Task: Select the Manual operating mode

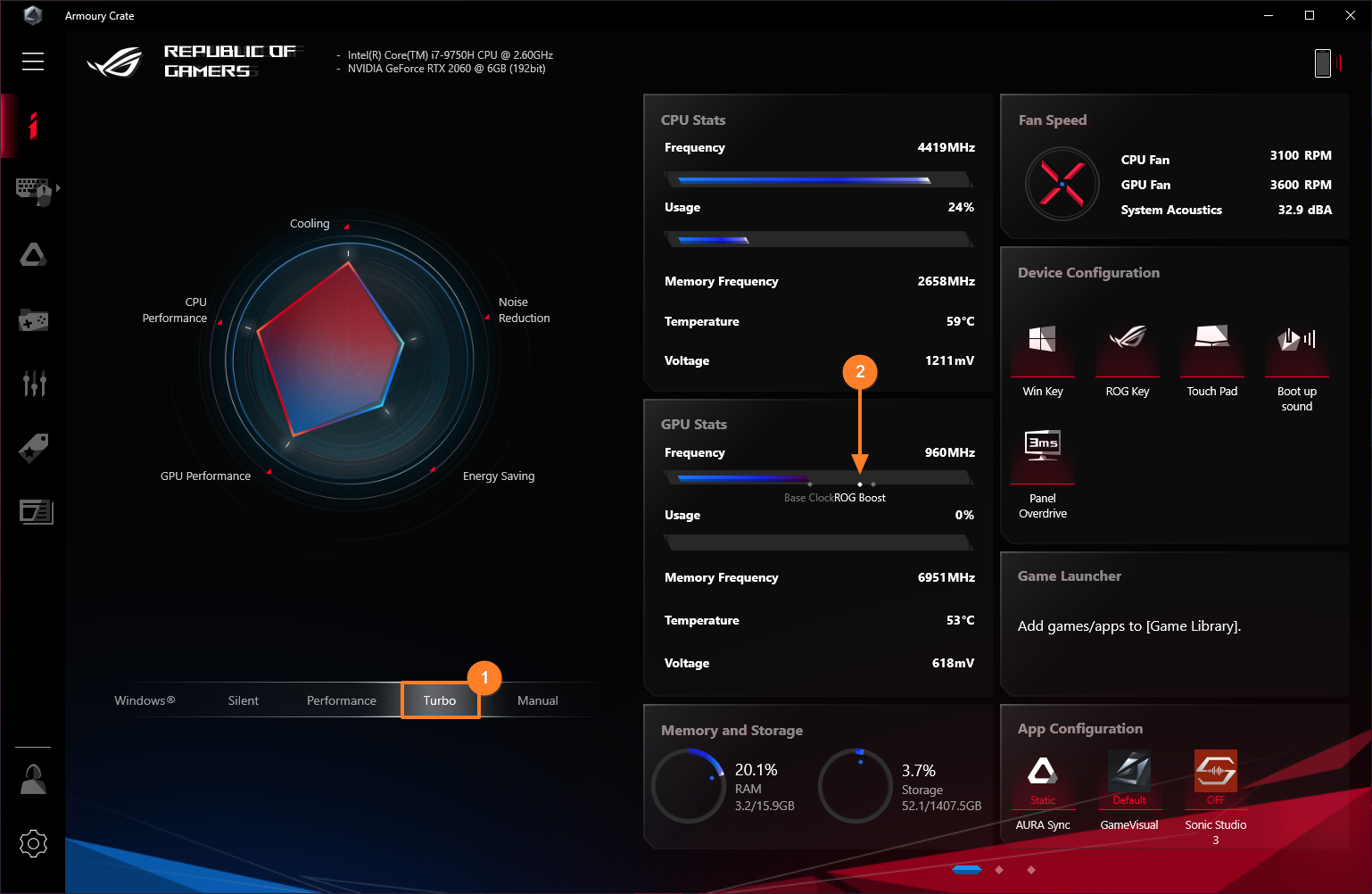Action: click(538, 700)
